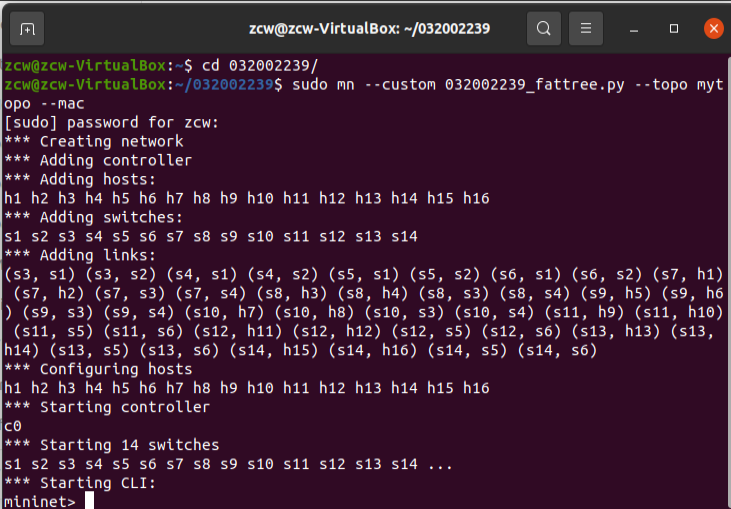Viewport: 731px width, 509px height.
Task: Open the terminal hamburger menu
Action: 587,28
